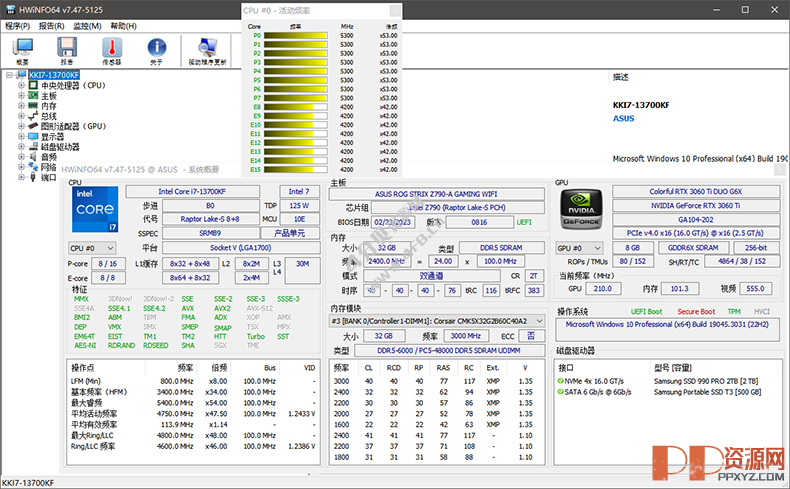Click the HWiNFO64 title bar app icon
Screen dimensions: 790x489
(10, 10)
